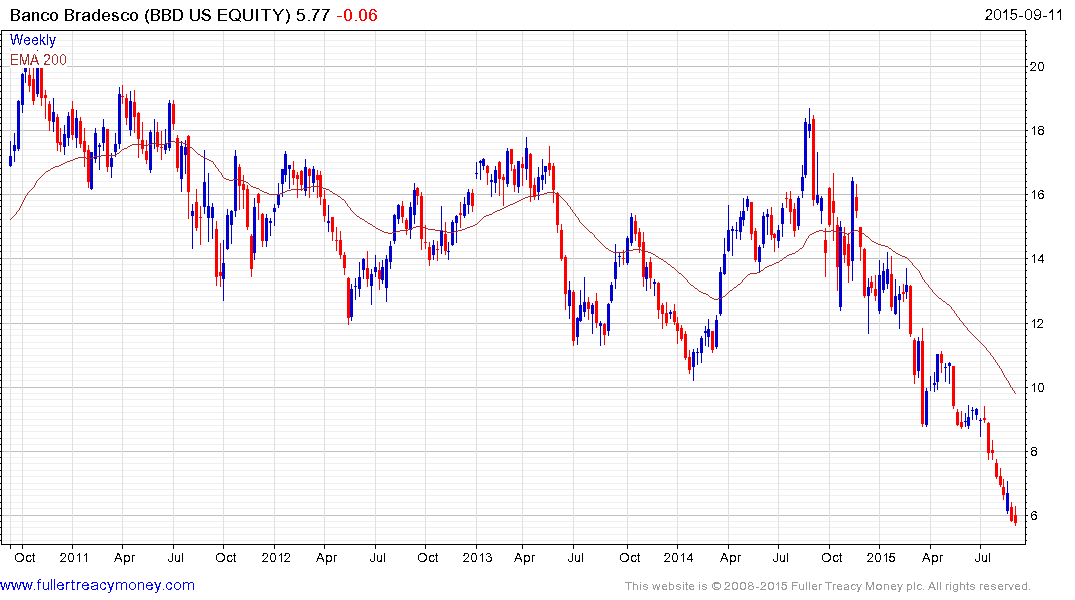Select the 2014 marker on time axis
Screen dimensions: 1075x600
pyautogui.click(x=679, y=556)
